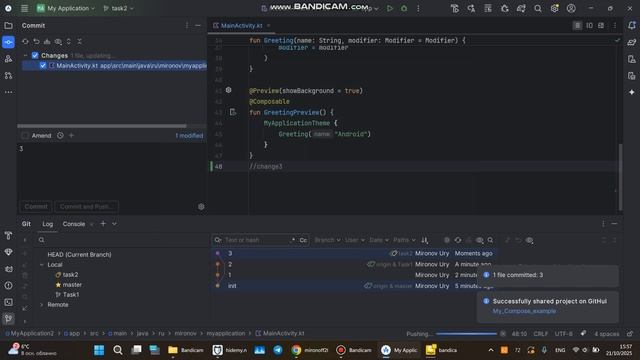The image size is (640, 360).
Task: Switch to the Console tab
Action: 74,224
